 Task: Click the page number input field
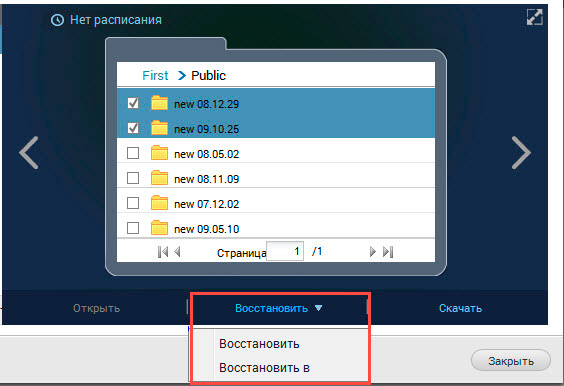(x=285, y=251)
